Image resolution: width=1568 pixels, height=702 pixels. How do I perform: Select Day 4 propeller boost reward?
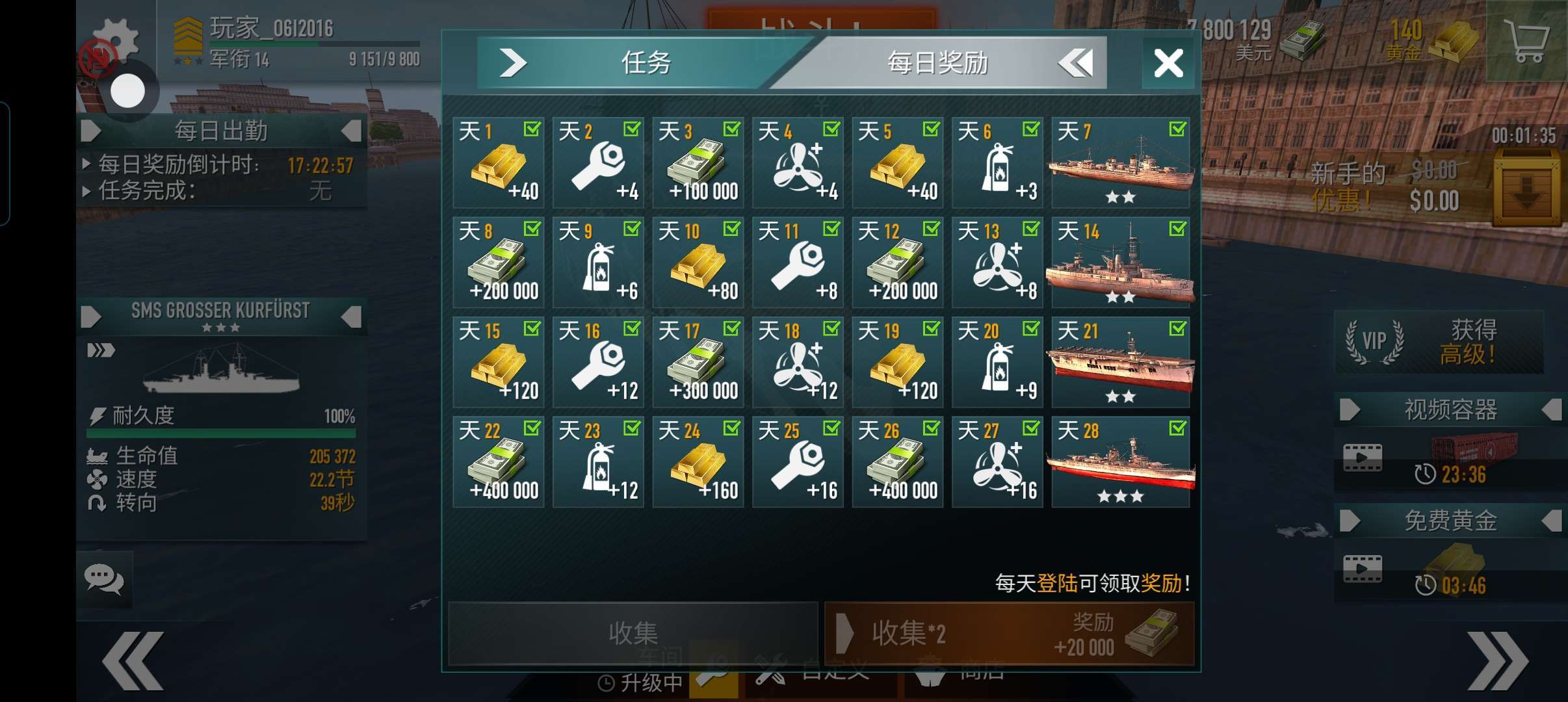(x=798, y=162)
